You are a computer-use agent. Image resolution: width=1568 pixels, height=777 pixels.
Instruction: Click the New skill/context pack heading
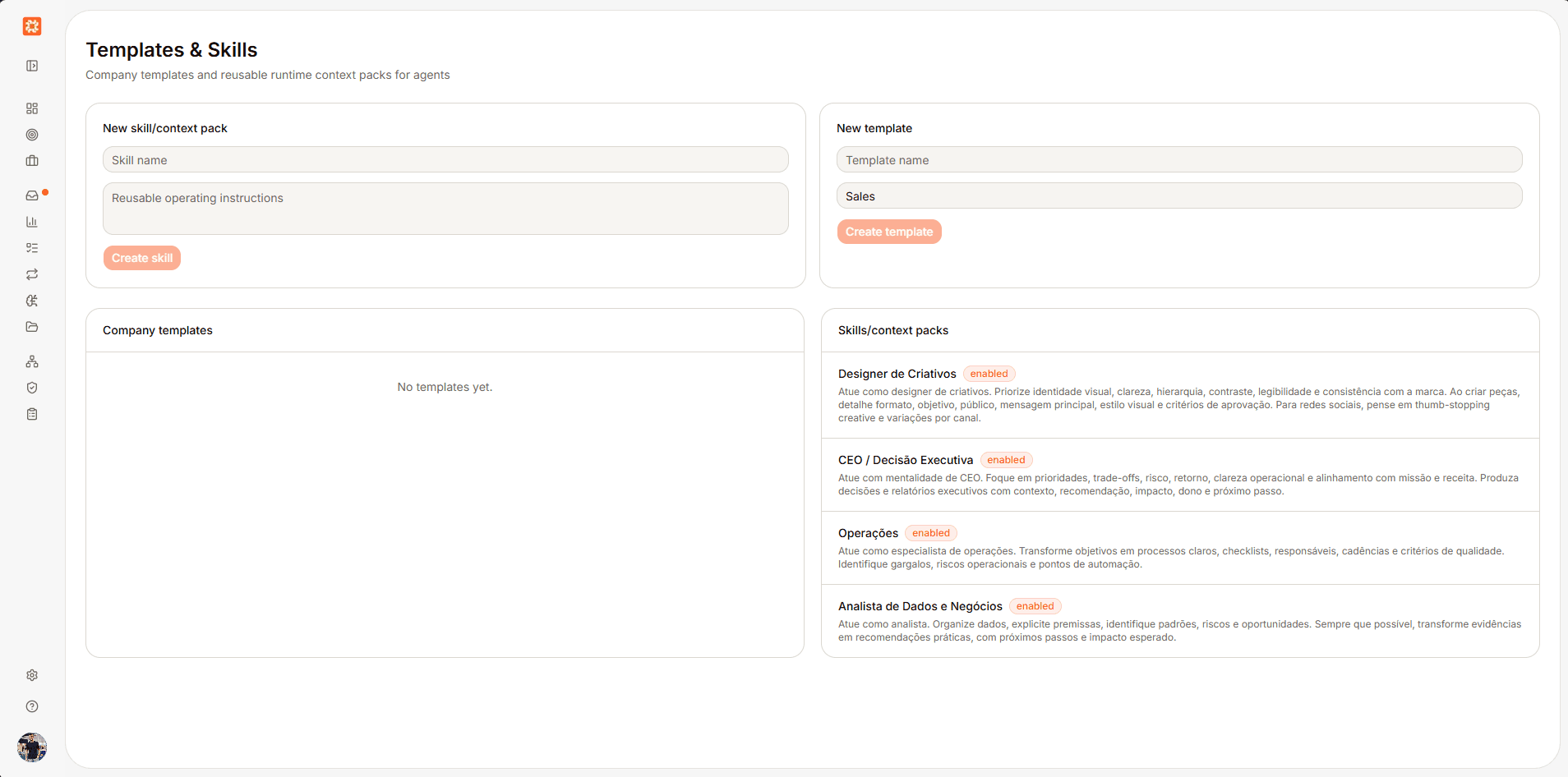tap(165, 128)
